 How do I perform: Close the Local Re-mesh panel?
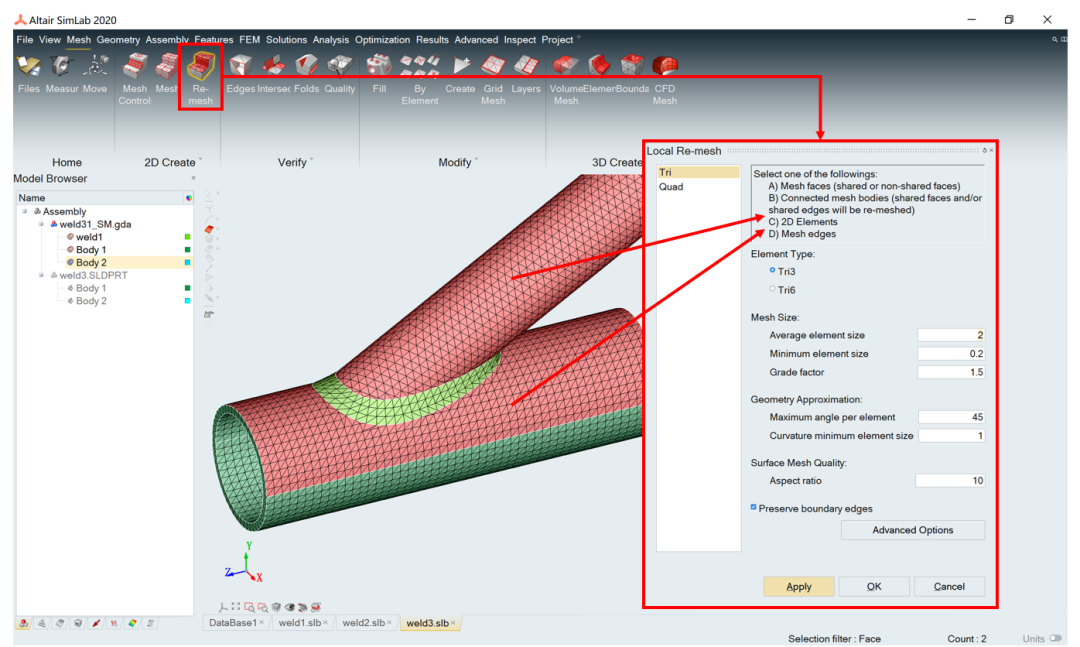pos(991,150)
